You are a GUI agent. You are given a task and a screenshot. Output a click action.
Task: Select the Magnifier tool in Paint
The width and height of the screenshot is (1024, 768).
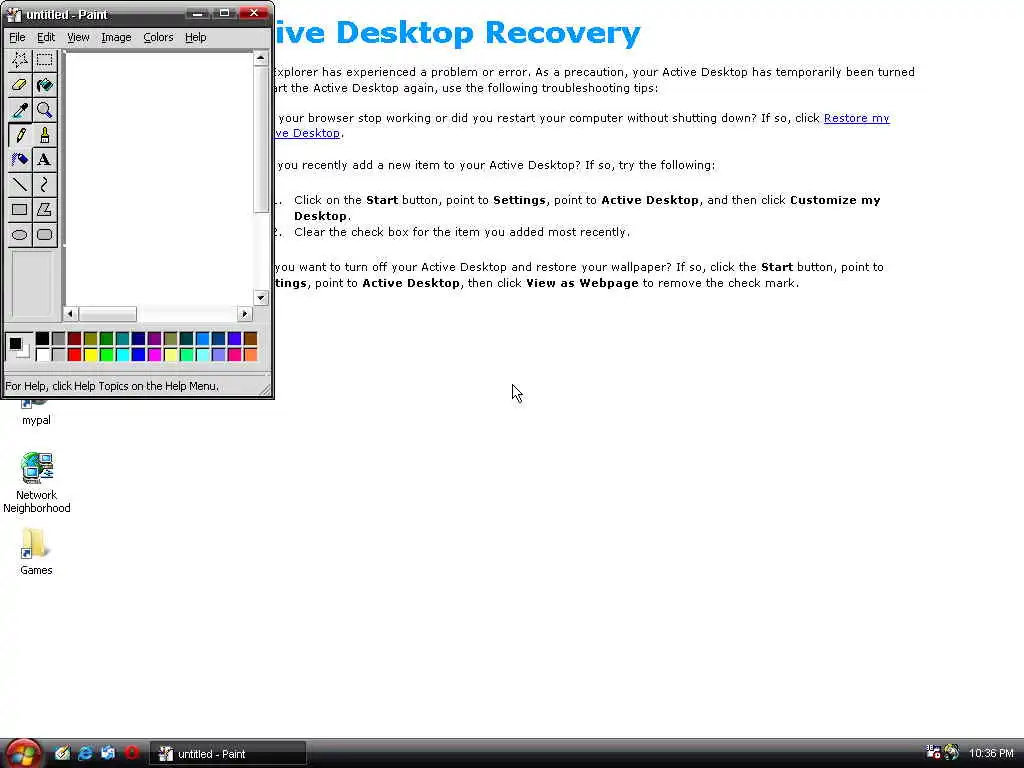tap(44, 110)
